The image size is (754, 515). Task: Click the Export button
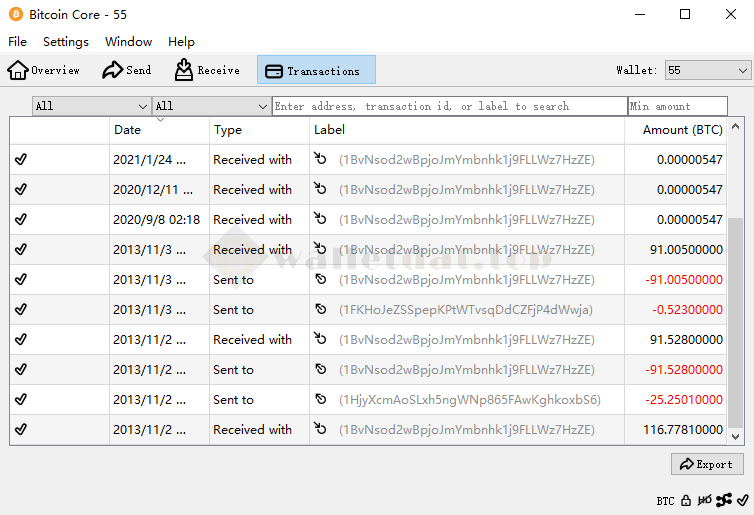(x=706, y=464)
